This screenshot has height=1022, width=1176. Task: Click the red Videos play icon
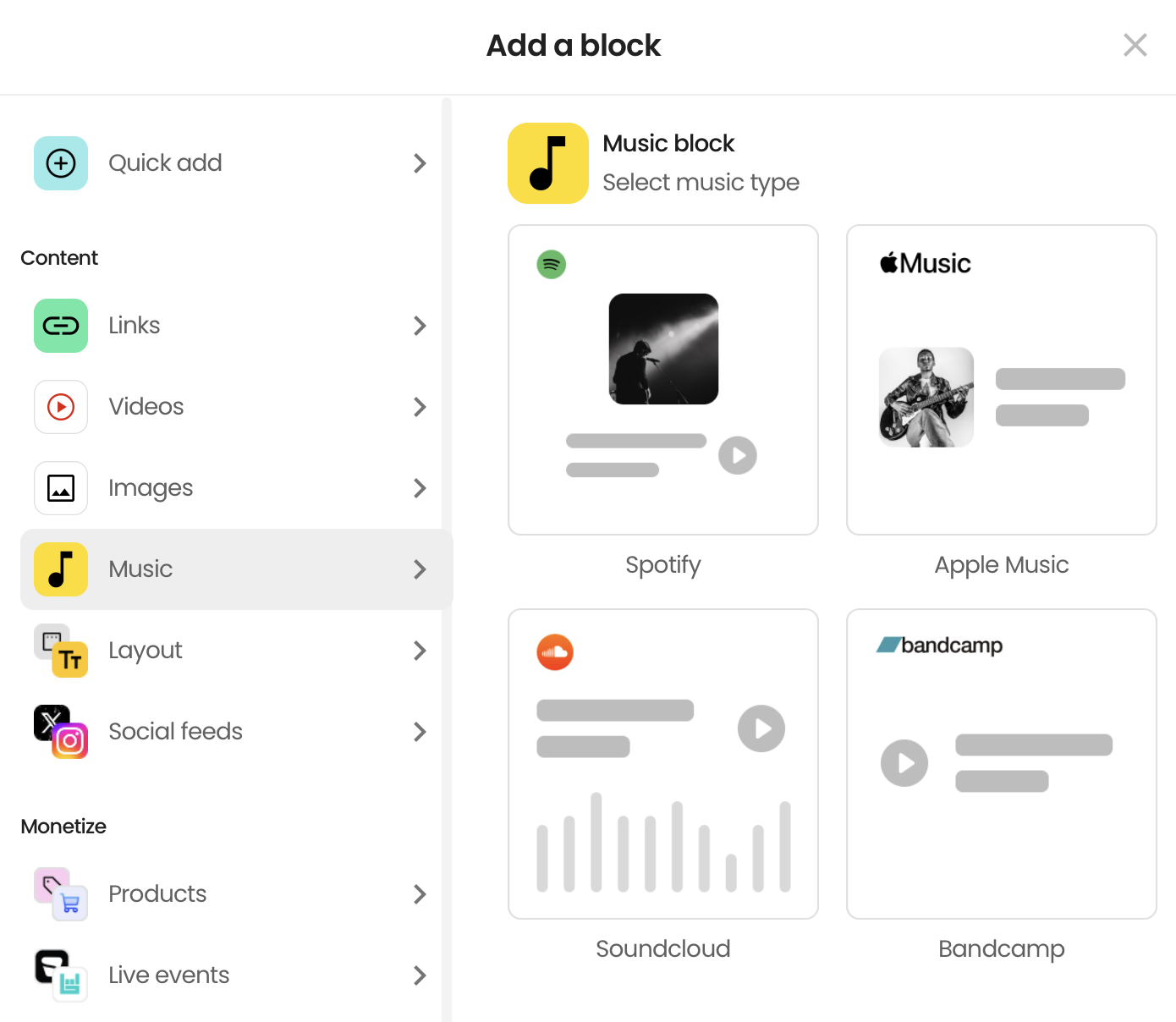61,407
